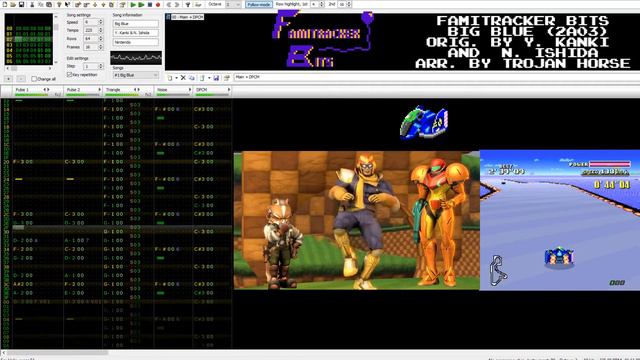Viewport: 640px width, 360px height.
Task: Click the waveform visualizer display
Action: pos(136,58)
